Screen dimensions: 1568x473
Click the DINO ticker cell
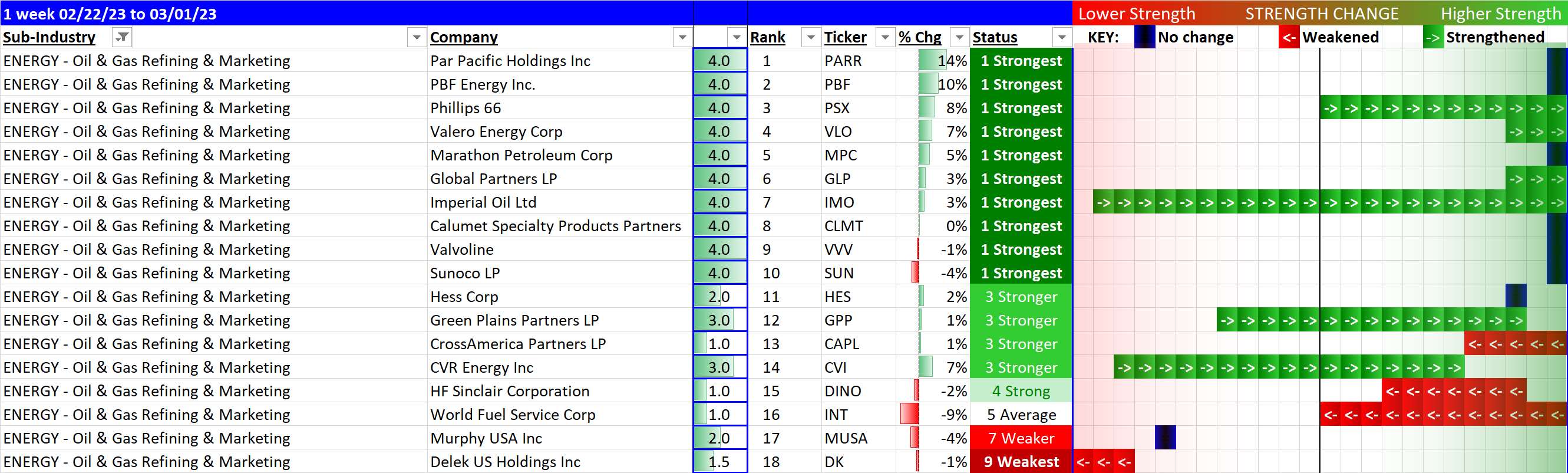coord(859,390)
